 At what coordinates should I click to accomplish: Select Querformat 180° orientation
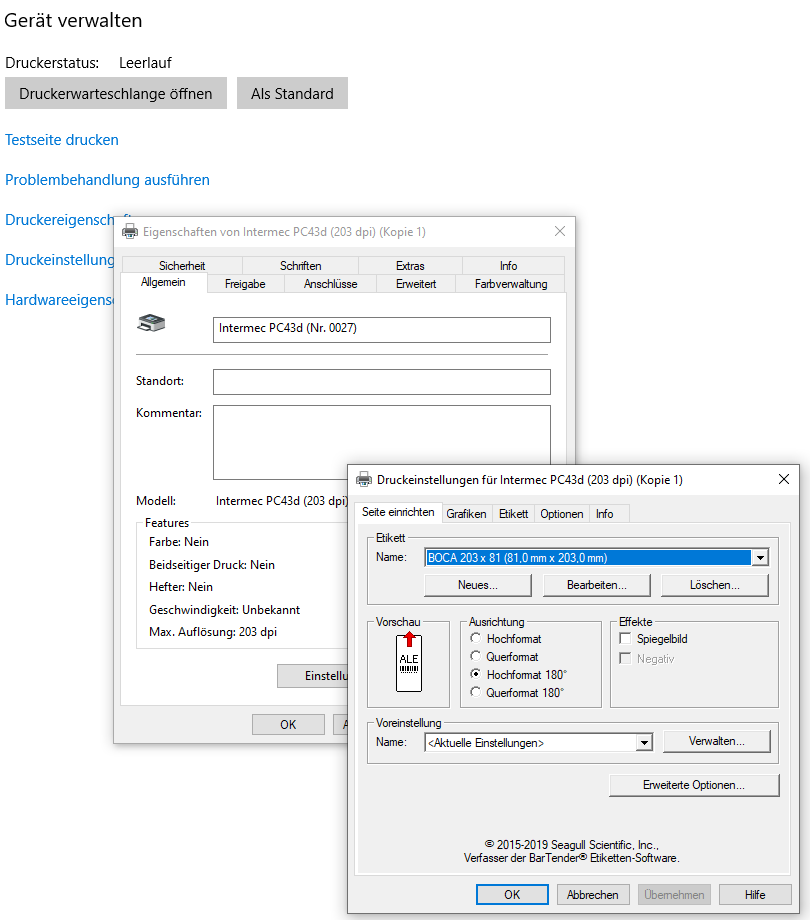click(x=476, y=692)
